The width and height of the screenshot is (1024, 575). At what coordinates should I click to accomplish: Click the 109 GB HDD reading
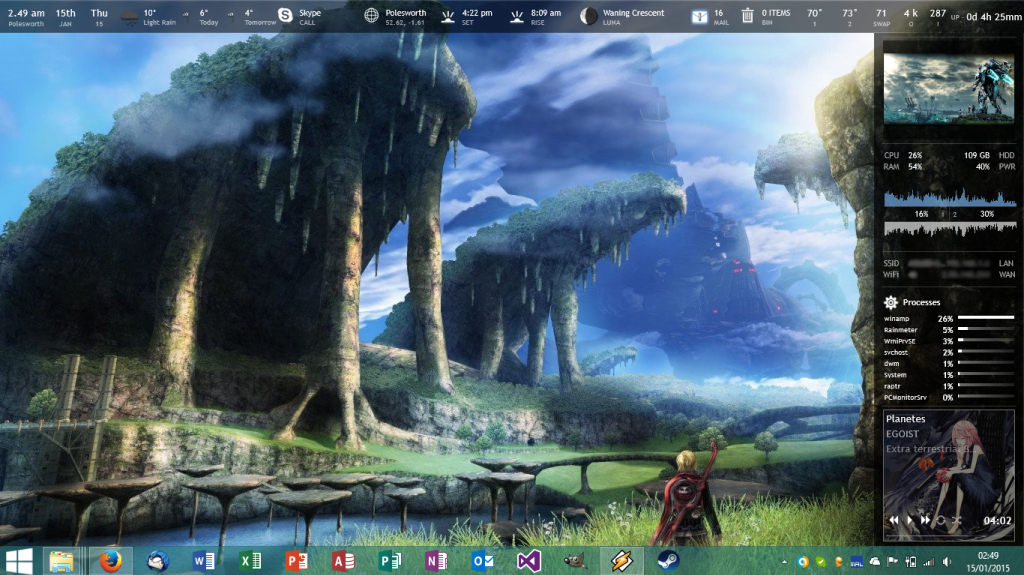point(989,156)
